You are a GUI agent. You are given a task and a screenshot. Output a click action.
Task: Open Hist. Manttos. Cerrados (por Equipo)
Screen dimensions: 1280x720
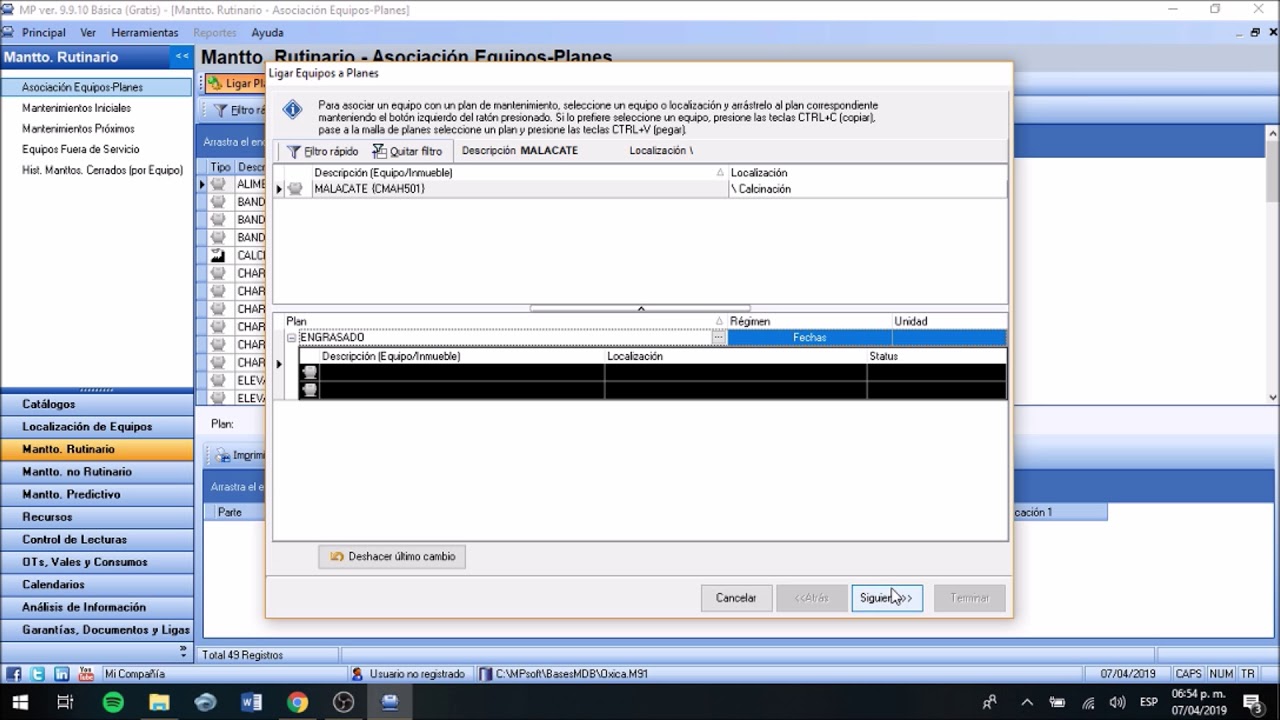102,170
